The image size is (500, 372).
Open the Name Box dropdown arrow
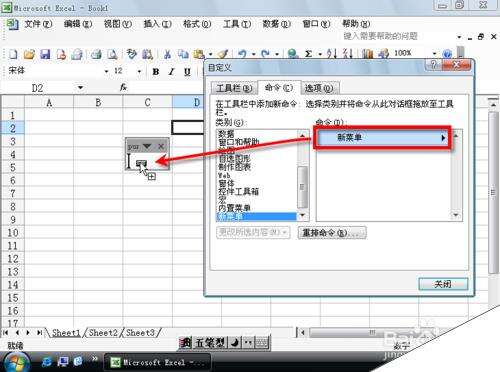point(80,88)
